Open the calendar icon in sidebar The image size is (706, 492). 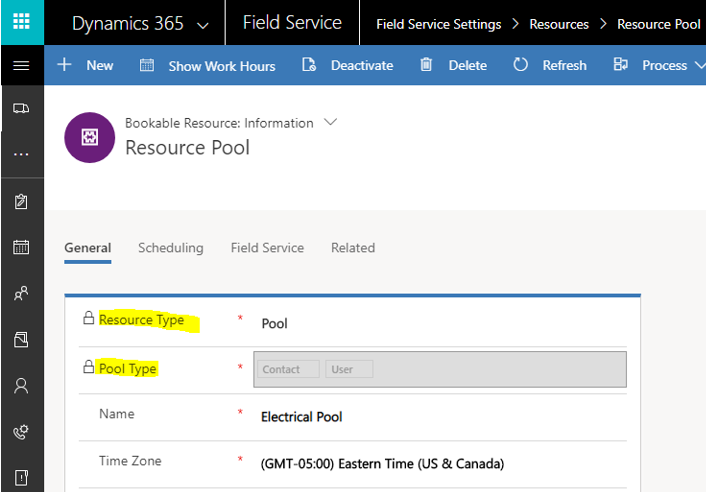tap(21, 247)
